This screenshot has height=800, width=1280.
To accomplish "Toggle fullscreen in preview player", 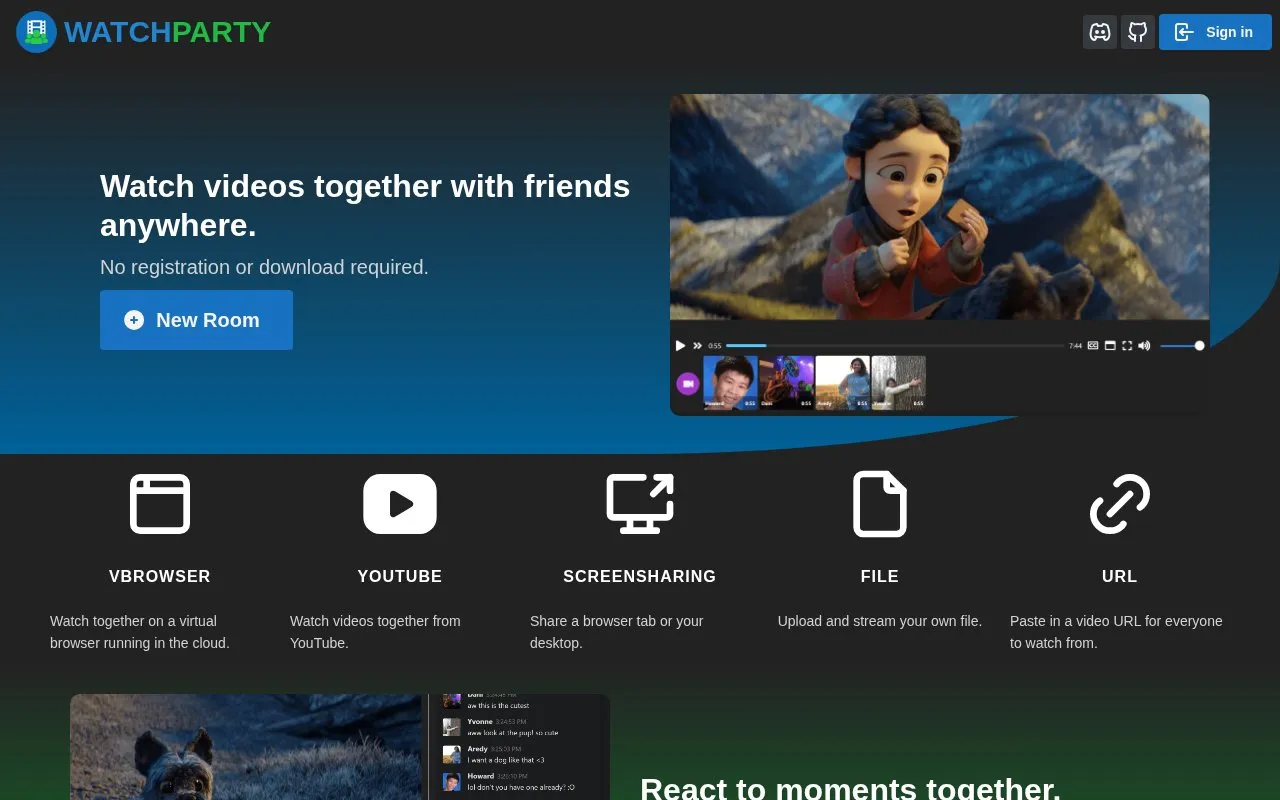I will click(x=1127, y=346).
